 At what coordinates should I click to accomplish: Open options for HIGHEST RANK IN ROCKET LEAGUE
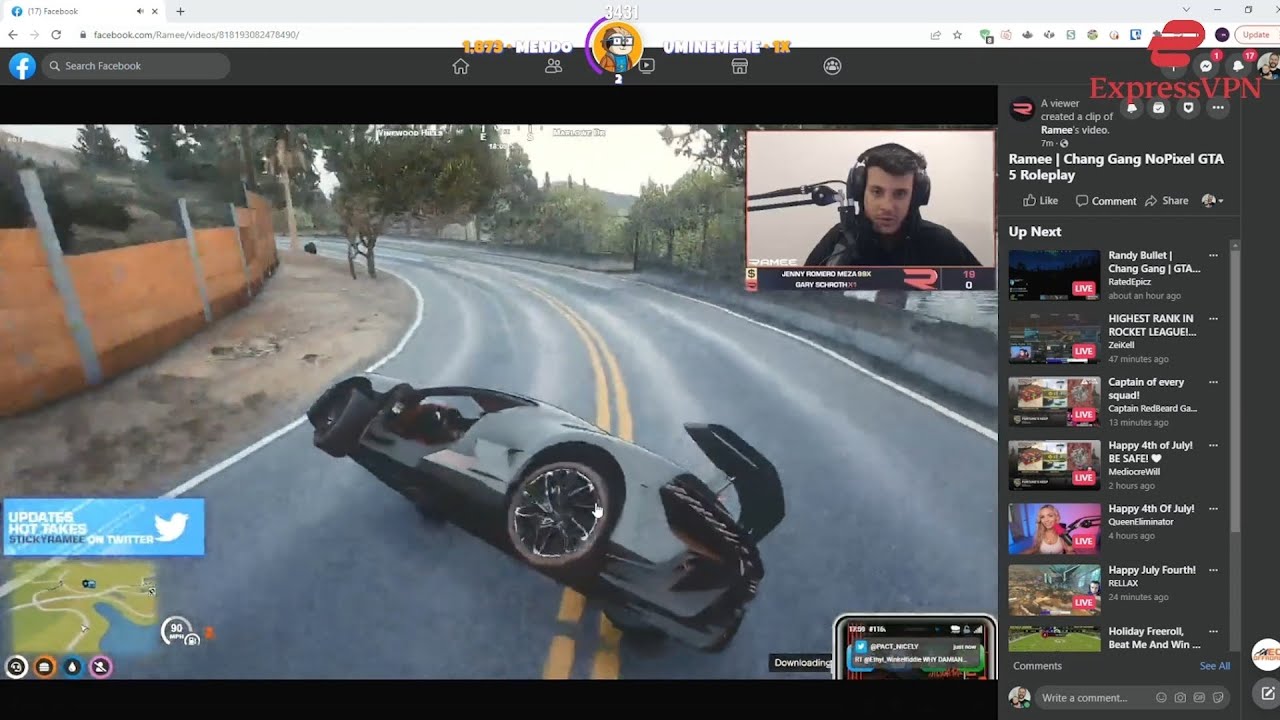[1213, 319]
